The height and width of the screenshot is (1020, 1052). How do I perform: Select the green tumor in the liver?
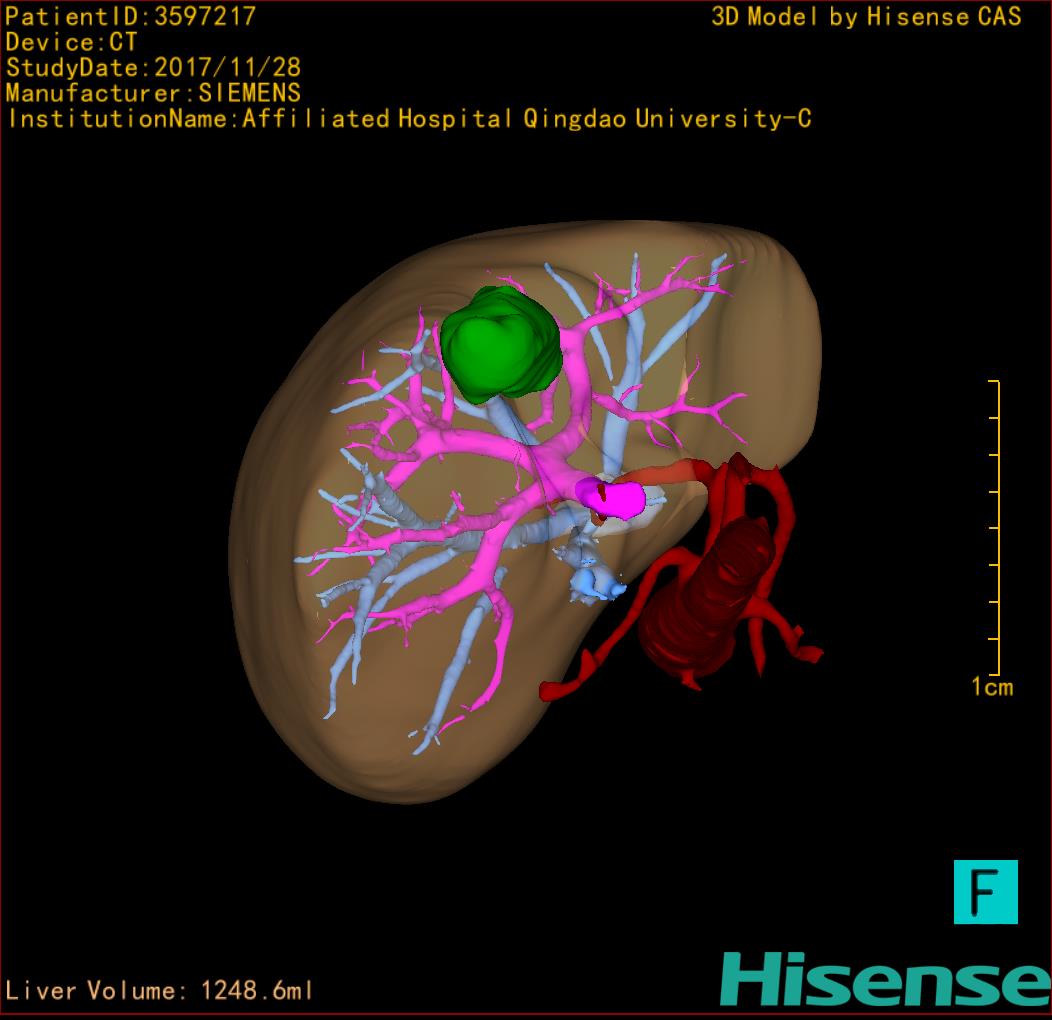[497, 343]
